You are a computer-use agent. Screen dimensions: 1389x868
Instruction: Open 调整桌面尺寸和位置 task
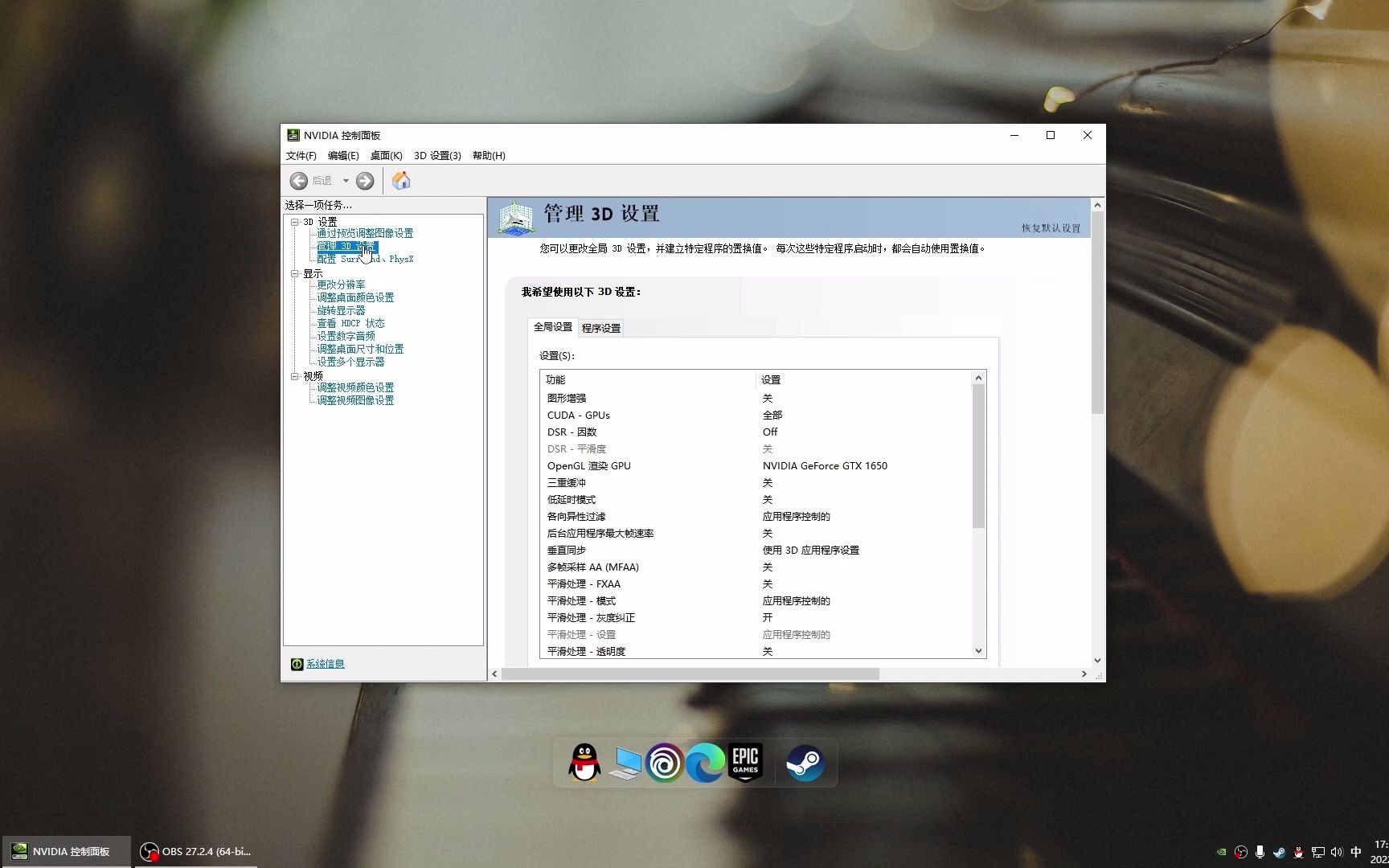point(360,349)
